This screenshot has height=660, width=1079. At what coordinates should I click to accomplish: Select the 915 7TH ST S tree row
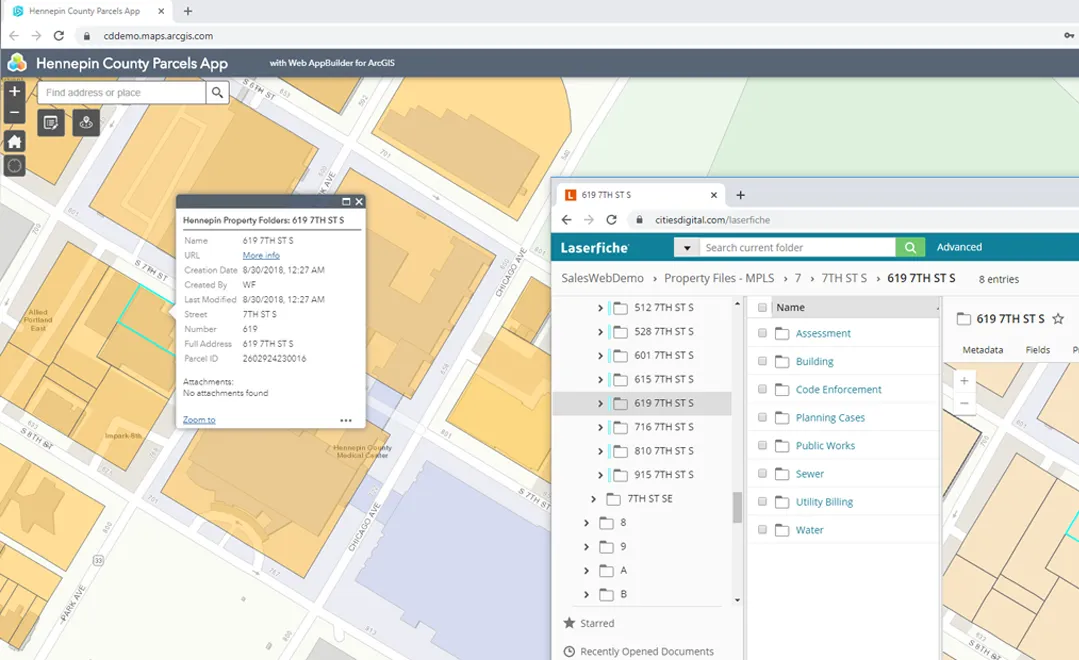tap(642, 475)
